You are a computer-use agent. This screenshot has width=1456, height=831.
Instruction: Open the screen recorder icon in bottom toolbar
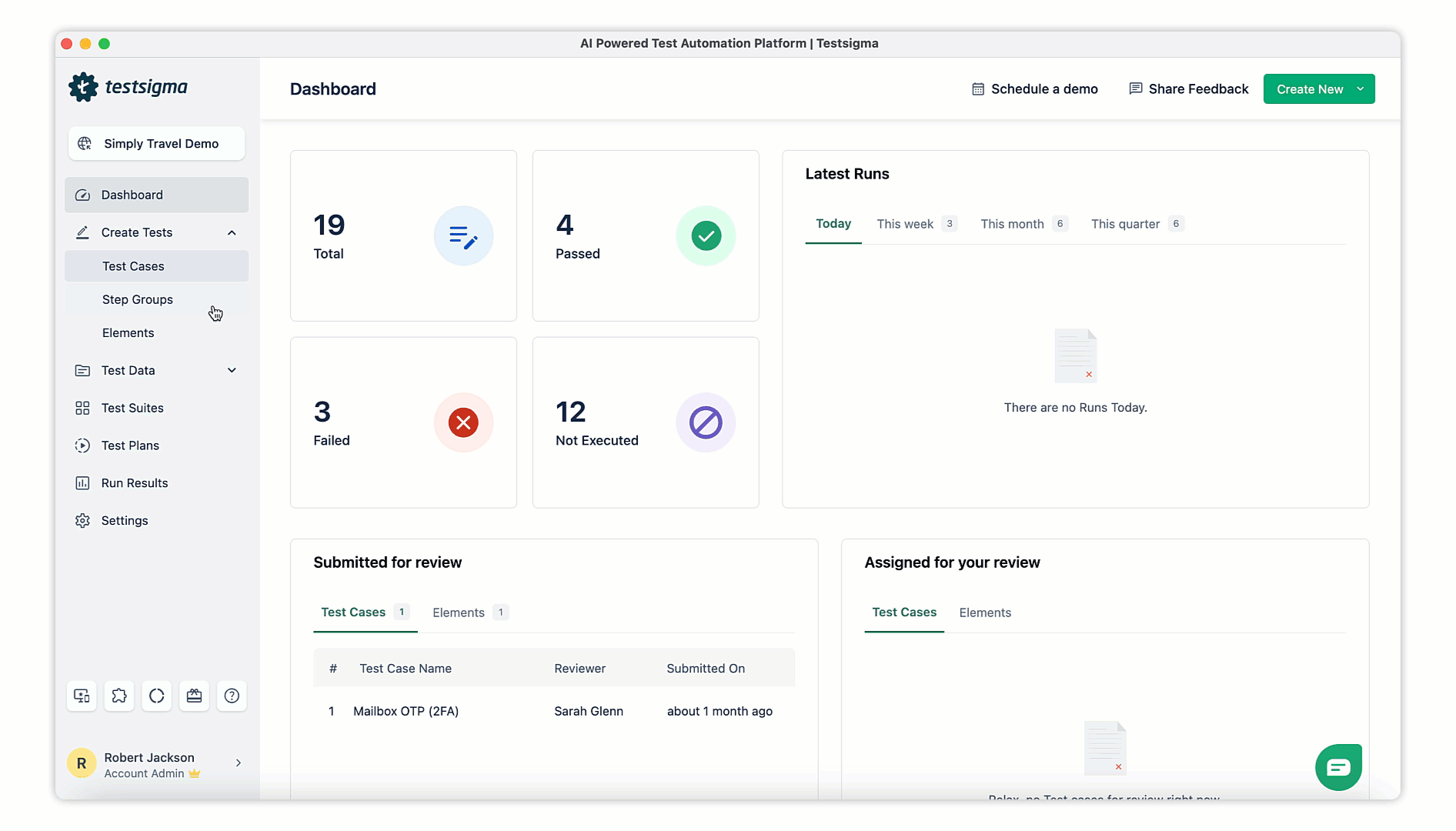82,696
